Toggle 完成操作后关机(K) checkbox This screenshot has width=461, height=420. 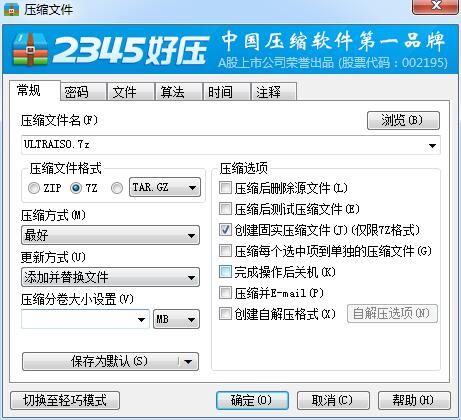(225, 272)
